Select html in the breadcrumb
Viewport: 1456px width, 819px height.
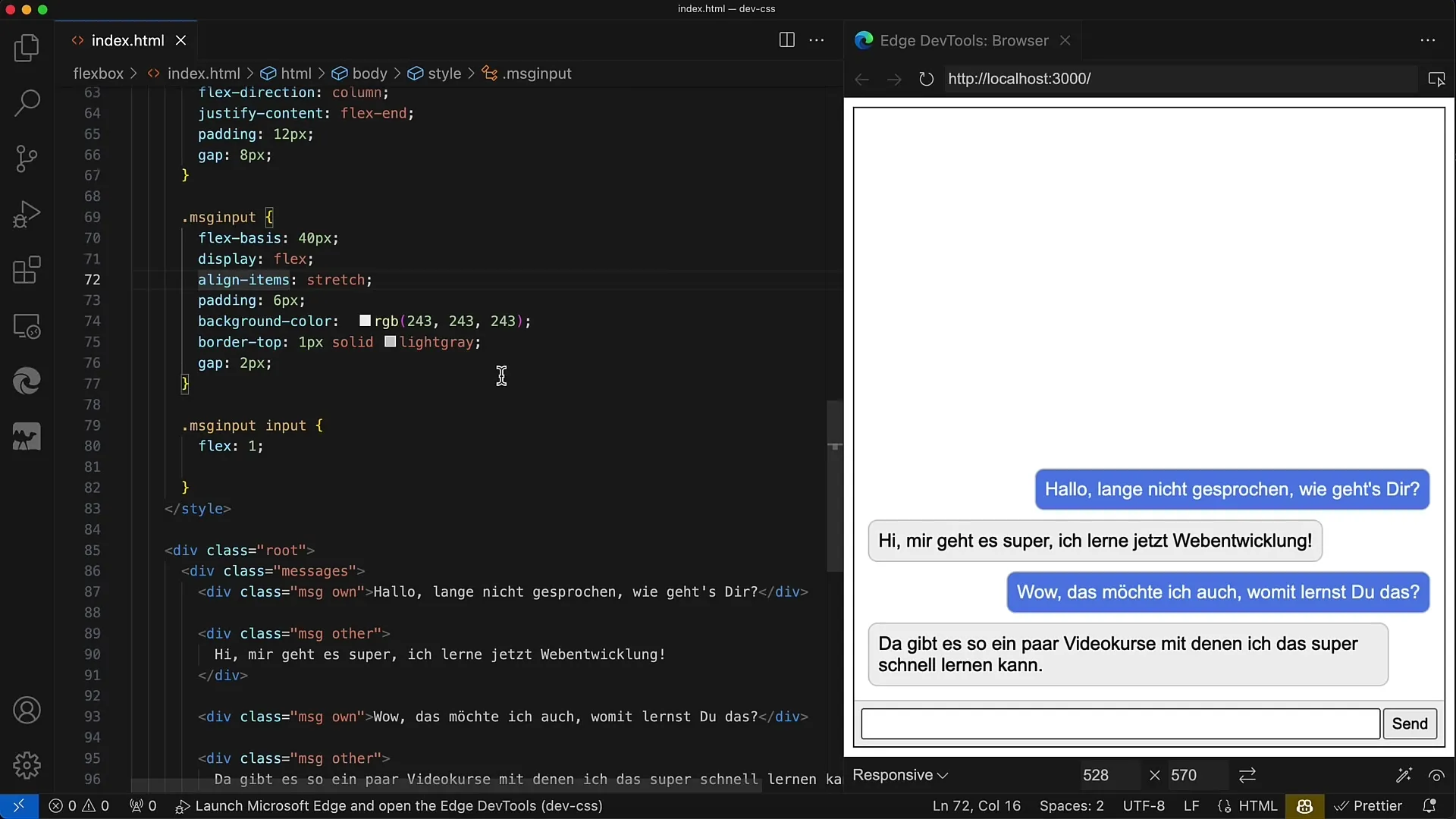click(296, 74)
